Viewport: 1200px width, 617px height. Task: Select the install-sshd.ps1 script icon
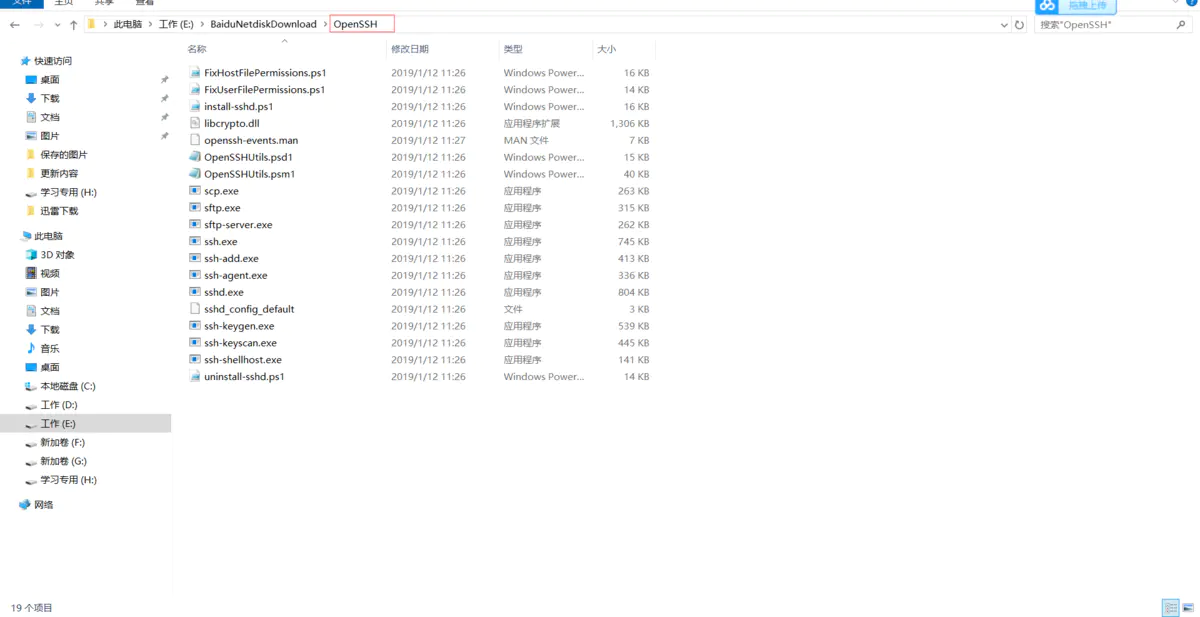tap(195, 106)
